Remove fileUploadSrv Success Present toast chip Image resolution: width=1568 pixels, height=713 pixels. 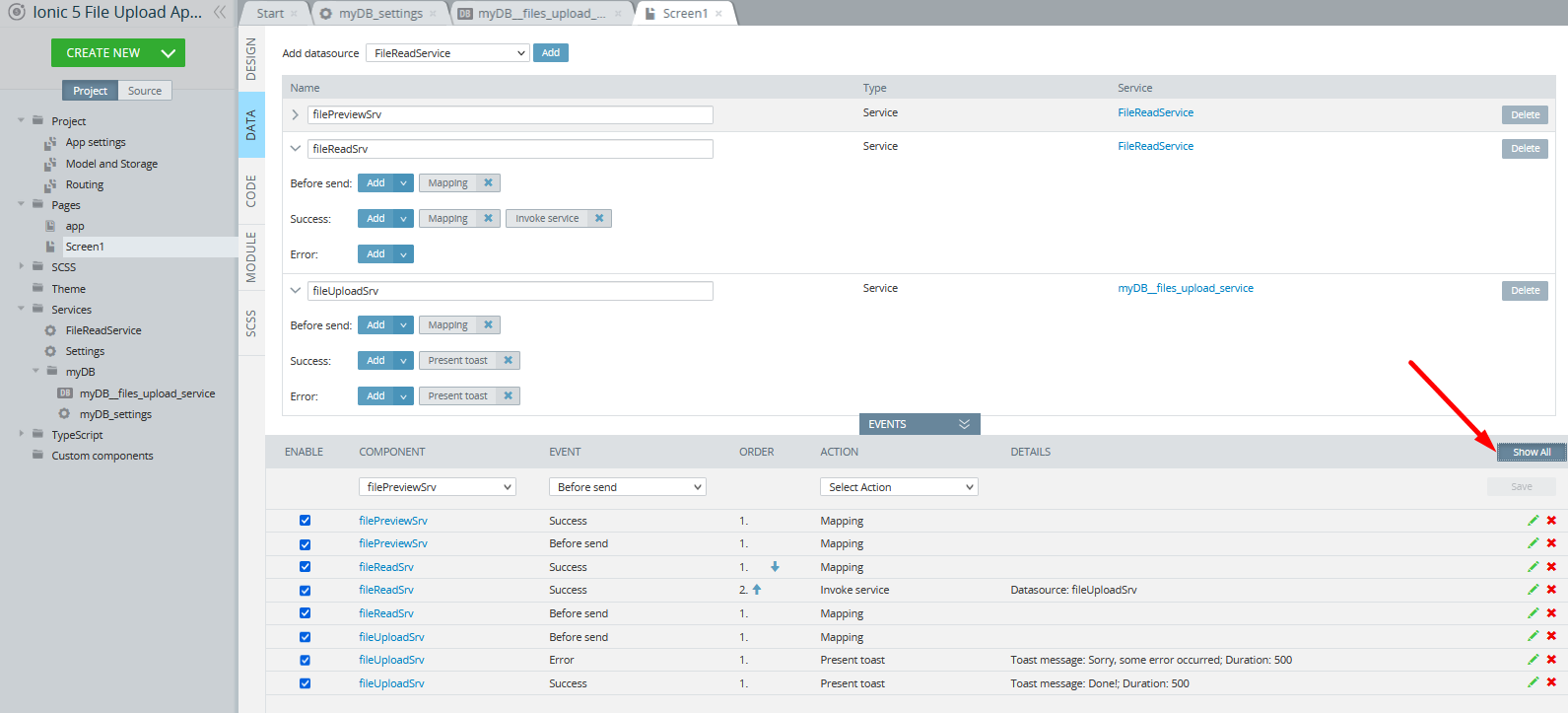509,360
